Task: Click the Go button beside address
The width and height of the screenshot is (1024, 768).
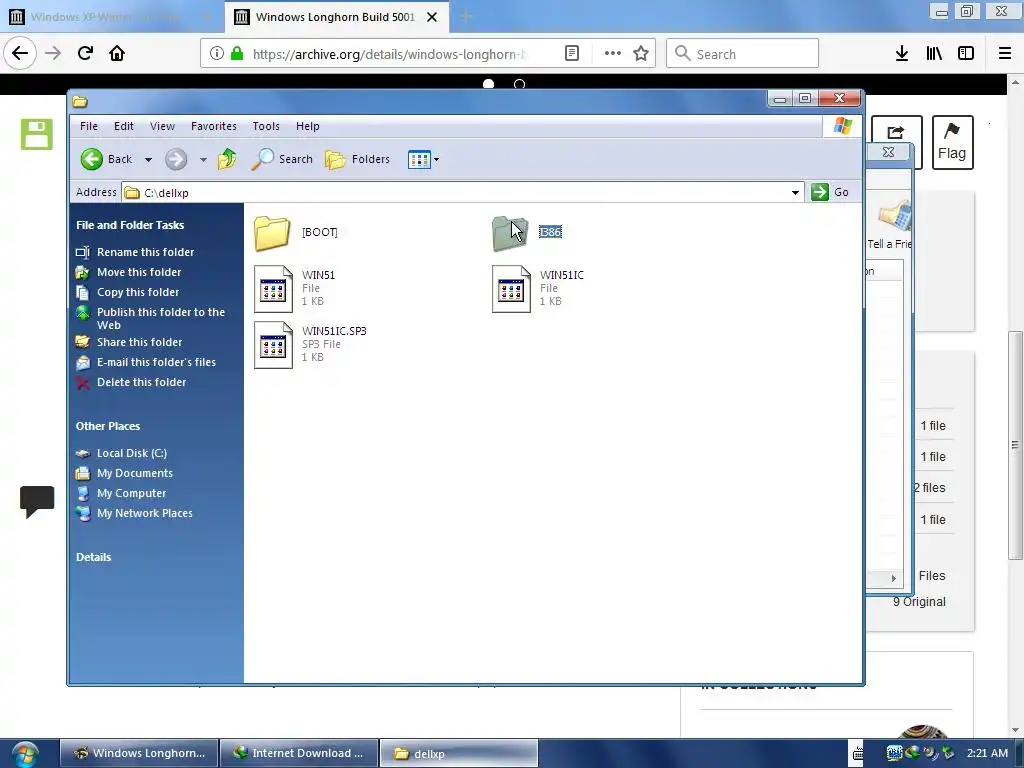Action: tap(831, 192)
